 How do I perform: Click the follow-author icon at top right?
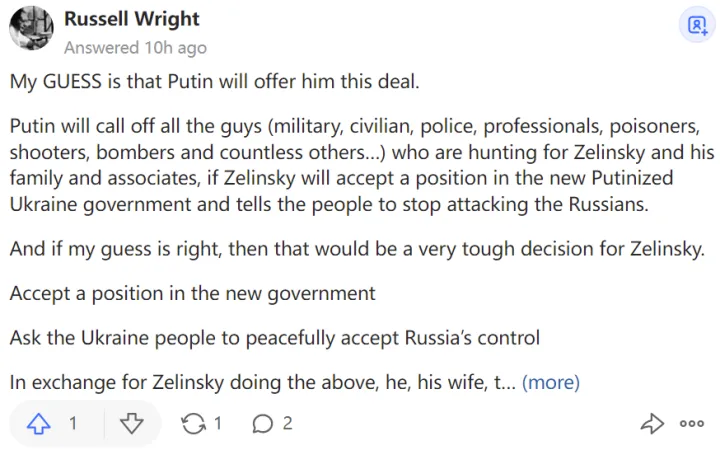[x=693, y=26]
